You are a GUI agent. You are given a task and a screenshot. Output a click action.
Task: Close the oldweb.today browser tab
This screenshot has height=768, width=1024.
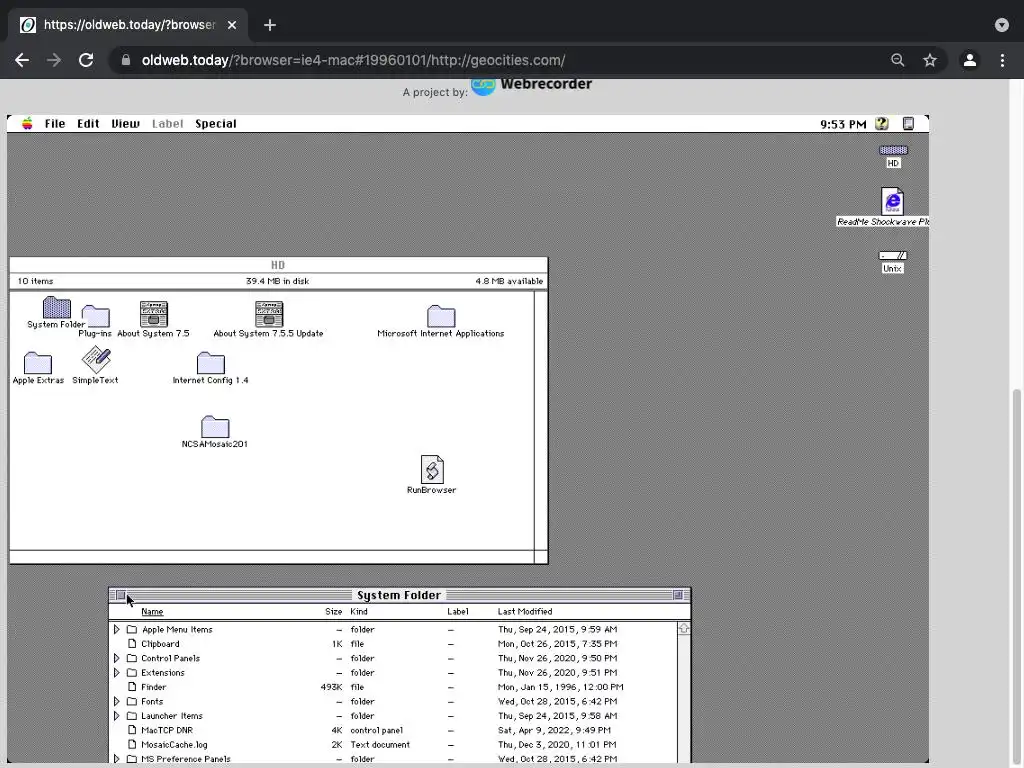[x=232, y=25]
